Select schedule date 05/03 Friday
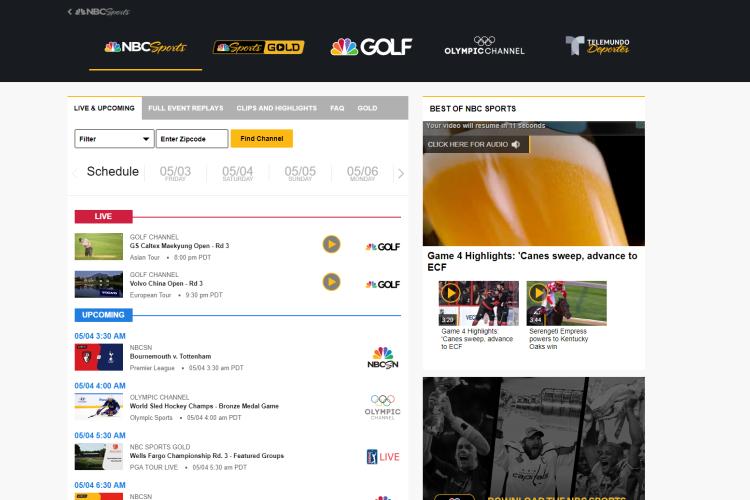 tap(175, 173)
